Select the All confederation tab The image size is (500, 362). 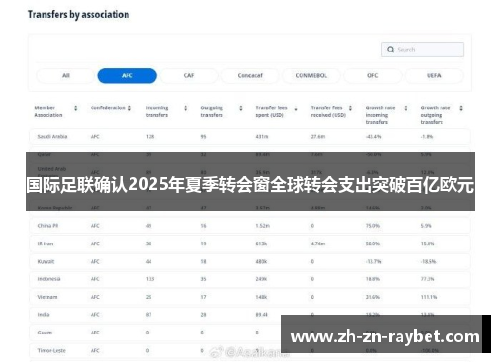tap(66, 75)
